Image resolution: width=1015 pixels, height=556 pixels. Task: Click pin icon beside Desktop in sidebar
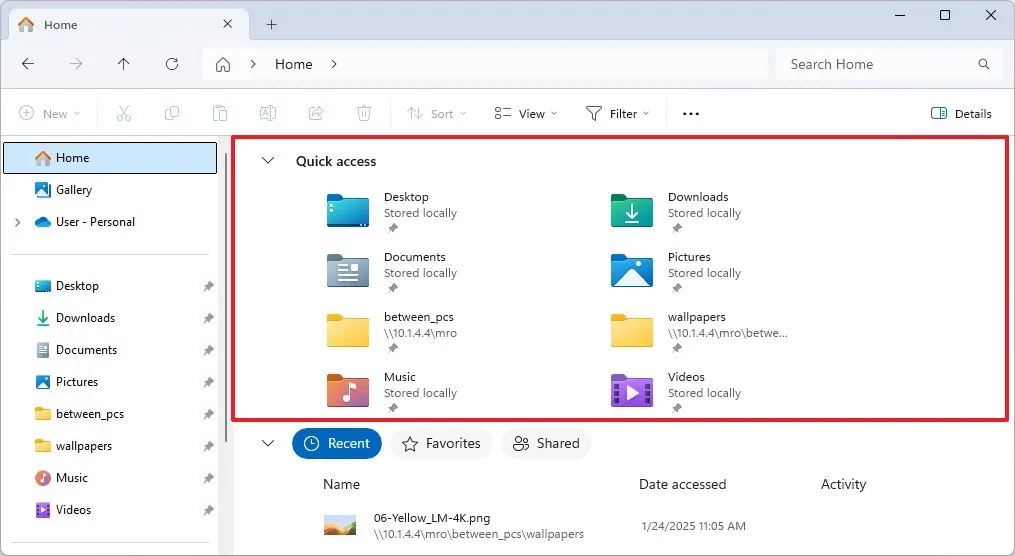point(208,286)
